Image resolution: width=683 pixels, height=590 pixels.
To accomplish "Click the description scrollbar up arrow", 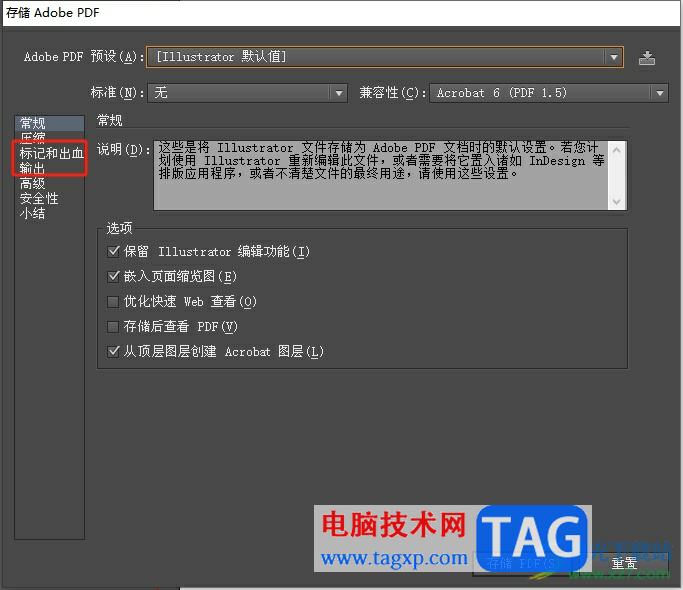I will pos(616,150).
